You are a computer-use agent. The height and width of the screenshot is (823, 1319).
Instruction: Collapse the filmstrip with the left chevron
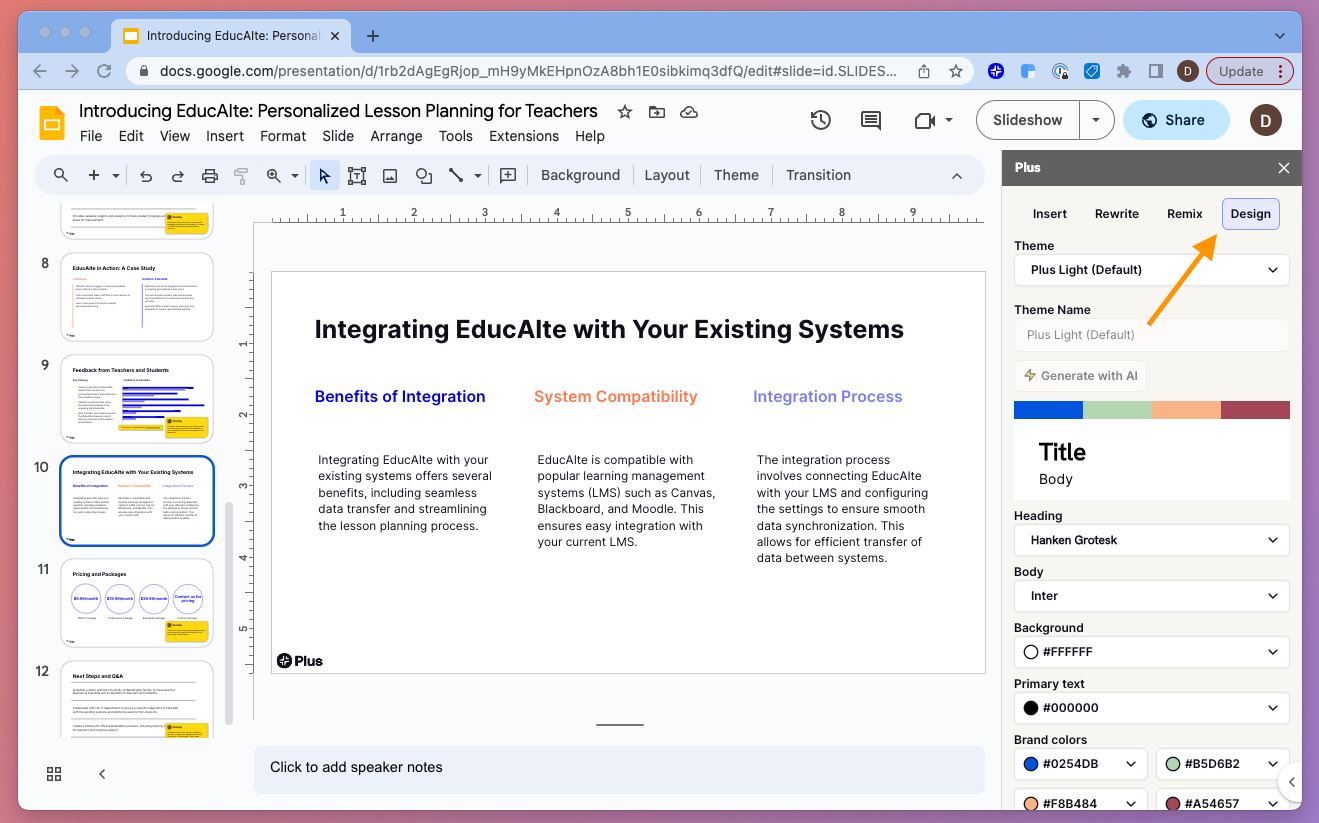coord(102,774)
